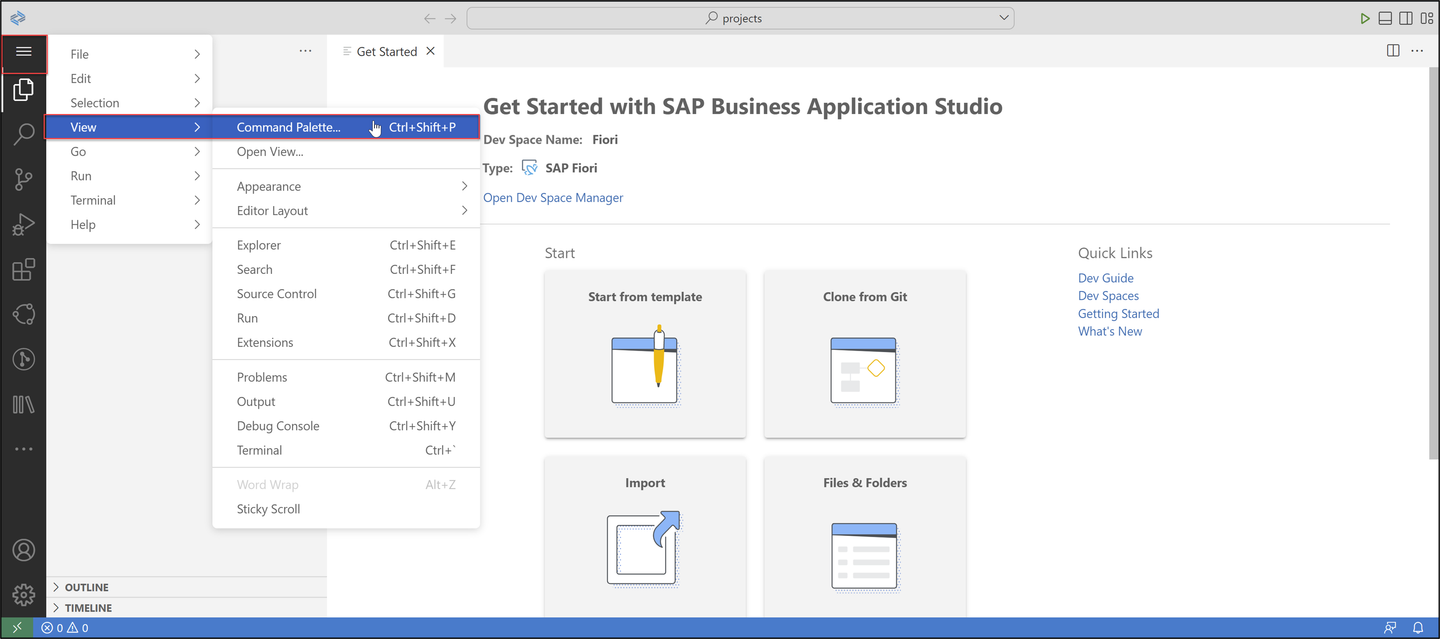
Task: Choose Open View... in submenu
Action: point(346,152)
